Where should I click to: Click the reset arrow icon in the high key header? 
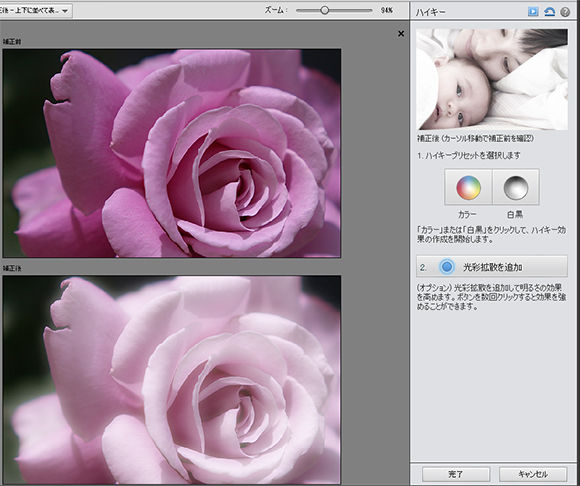(x=549, y=12)
